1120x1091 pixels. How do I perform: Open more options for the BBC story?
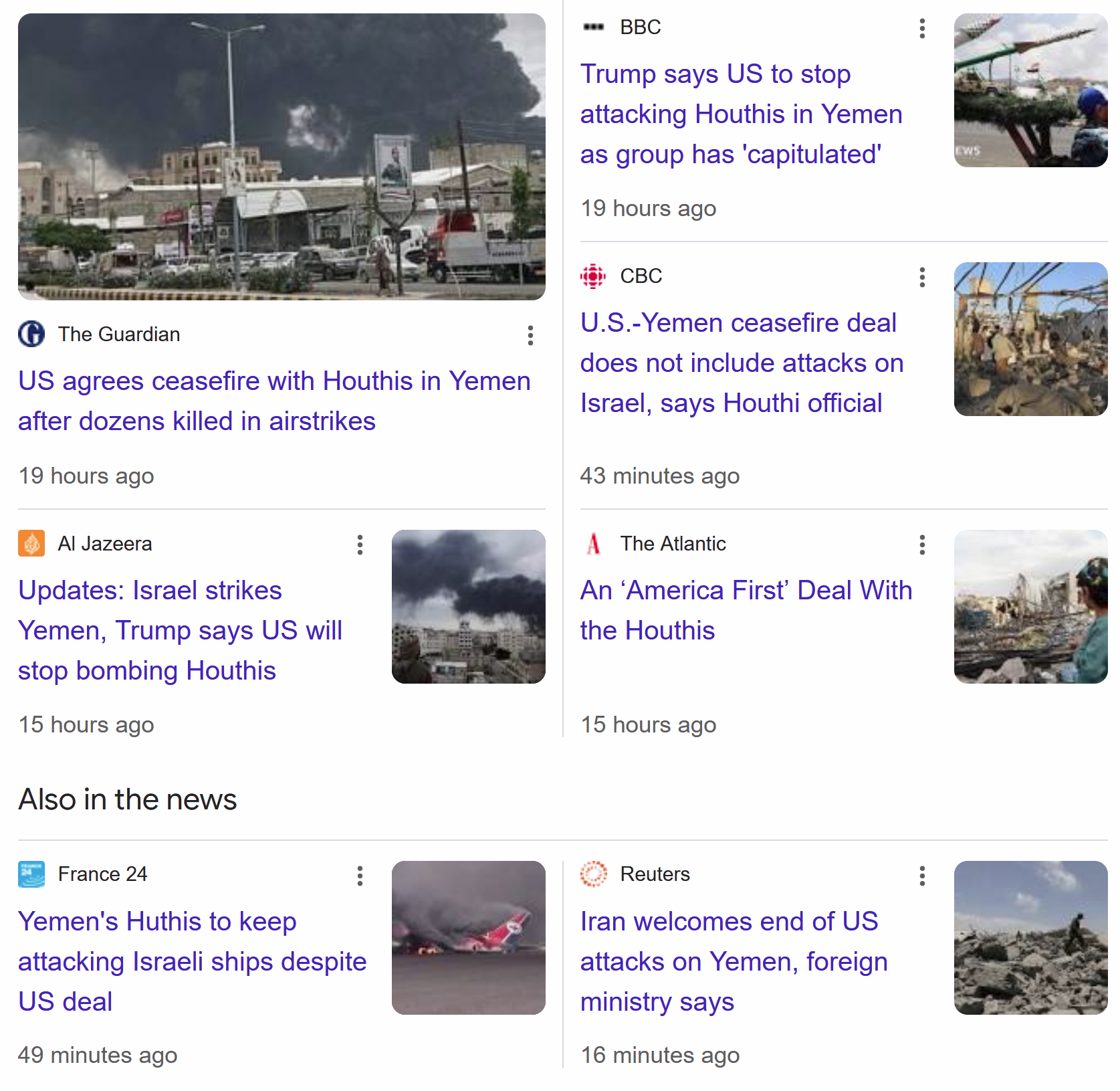coord(922,28)
